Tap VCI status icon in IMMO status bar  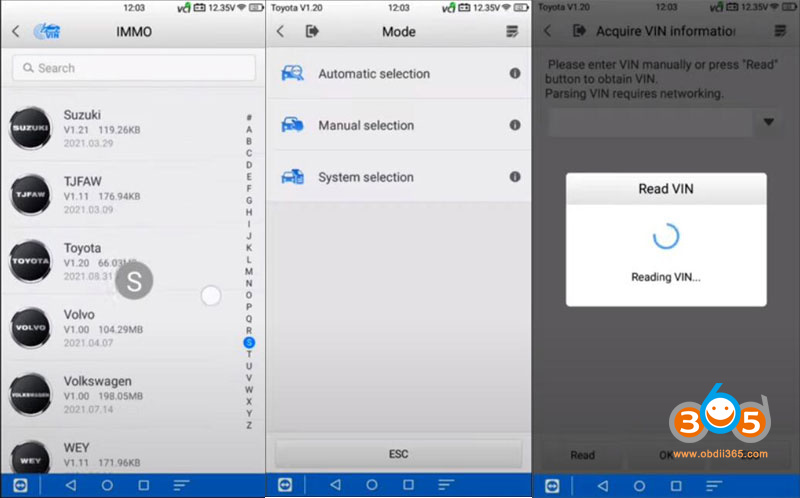point(184,8)
